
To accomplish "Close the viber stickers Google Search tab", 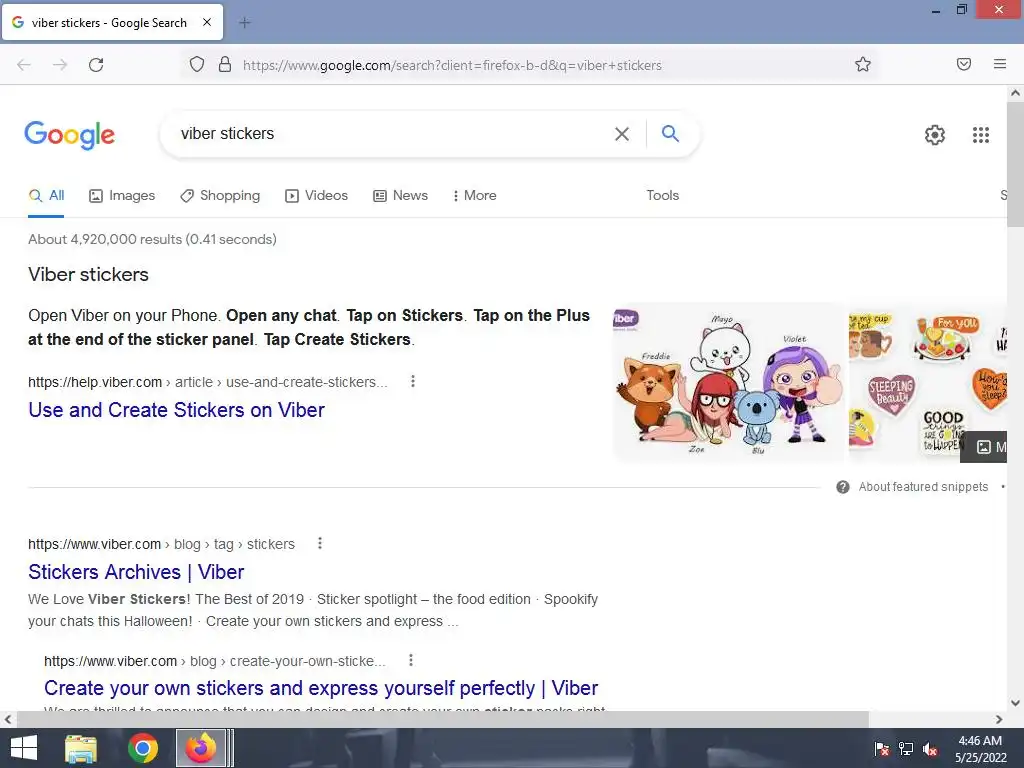I will point(207,22).
